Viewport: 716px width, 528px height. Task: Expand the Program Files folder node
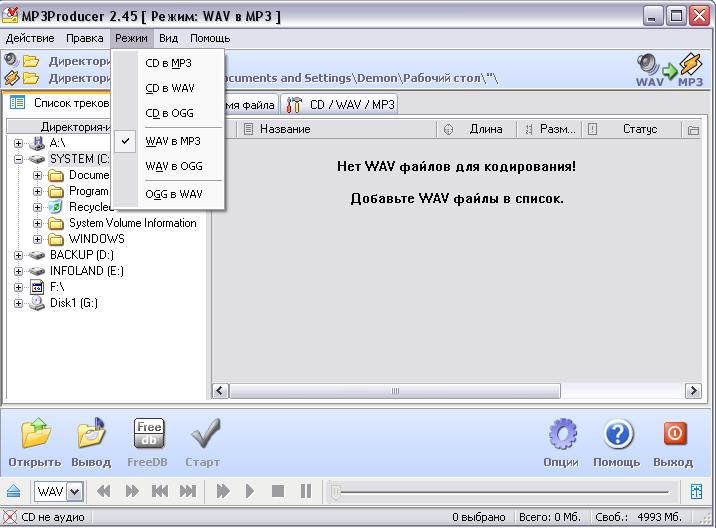point(37,191)
